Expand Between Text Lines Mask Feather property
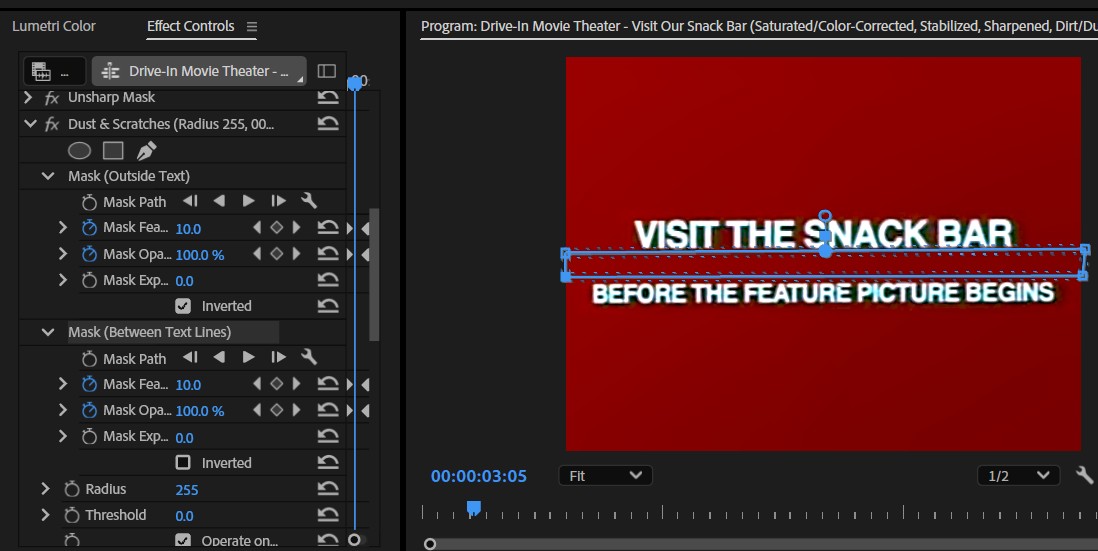Screen dimensions: 1098x551 pos(62,384)
